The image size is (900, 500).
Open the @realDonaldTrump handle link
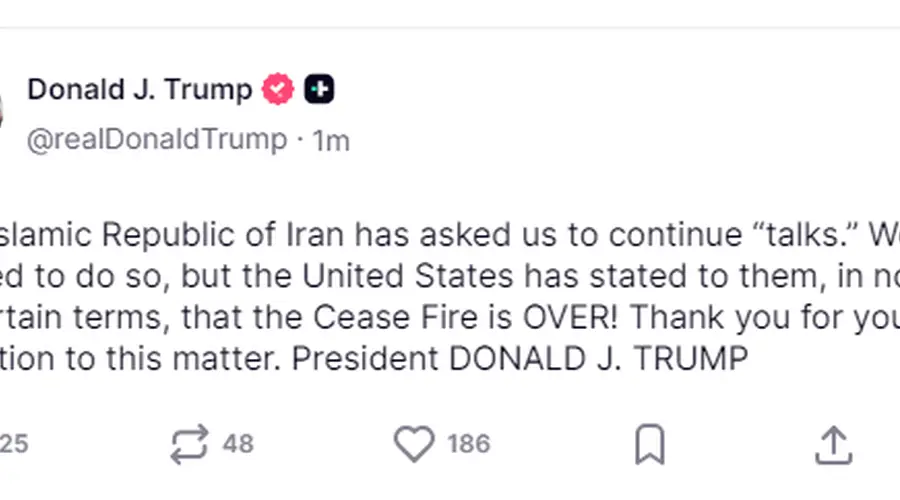[157, 139]
